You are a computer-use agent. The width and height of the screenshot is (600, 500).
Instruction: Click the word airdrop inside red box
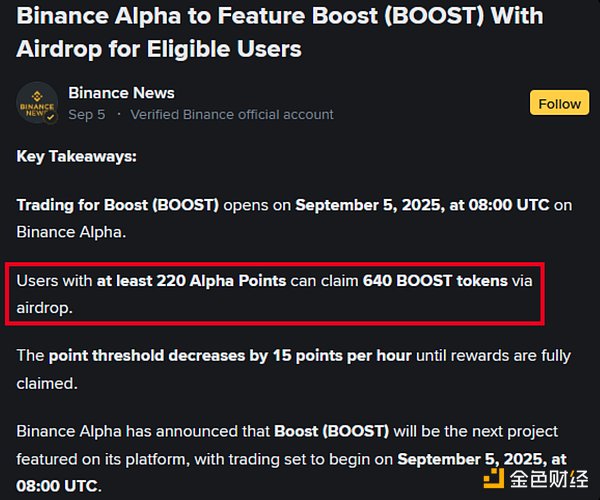click(44, 308)
